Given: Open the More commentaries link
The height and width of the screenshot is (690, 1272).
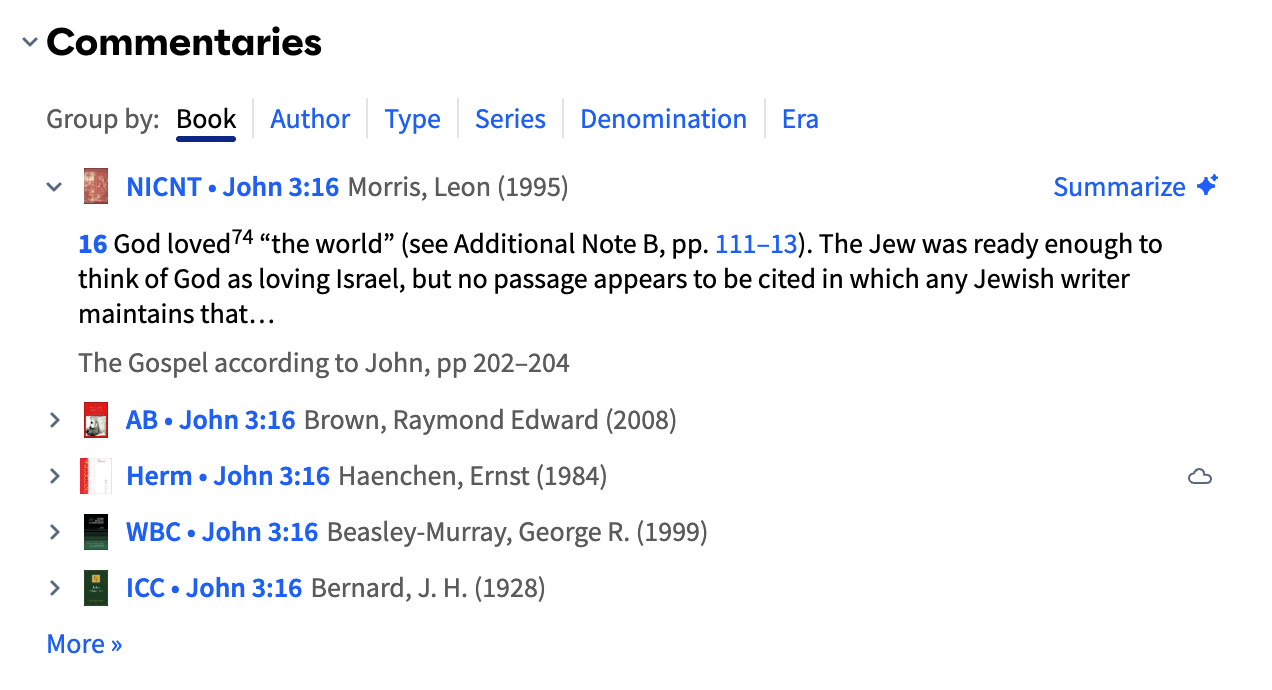Looking at the screenshot, I should pos(84,644).
